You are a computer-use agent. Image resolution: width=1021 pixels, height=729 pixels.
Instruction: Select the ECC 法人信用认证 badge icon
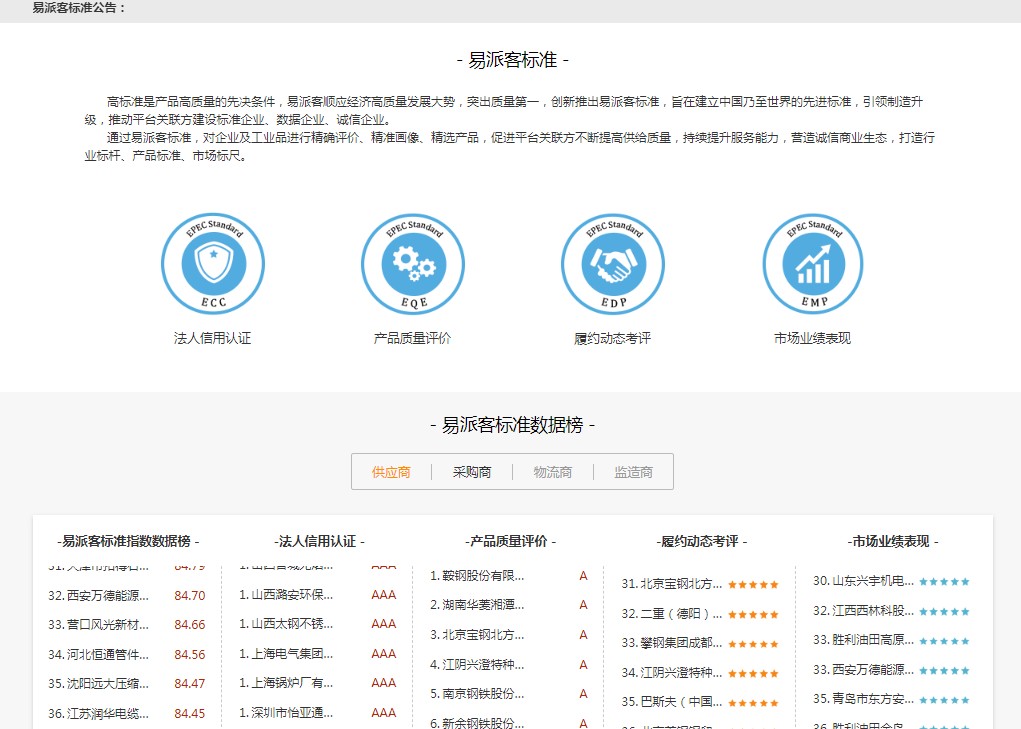(x=212, y=263)
